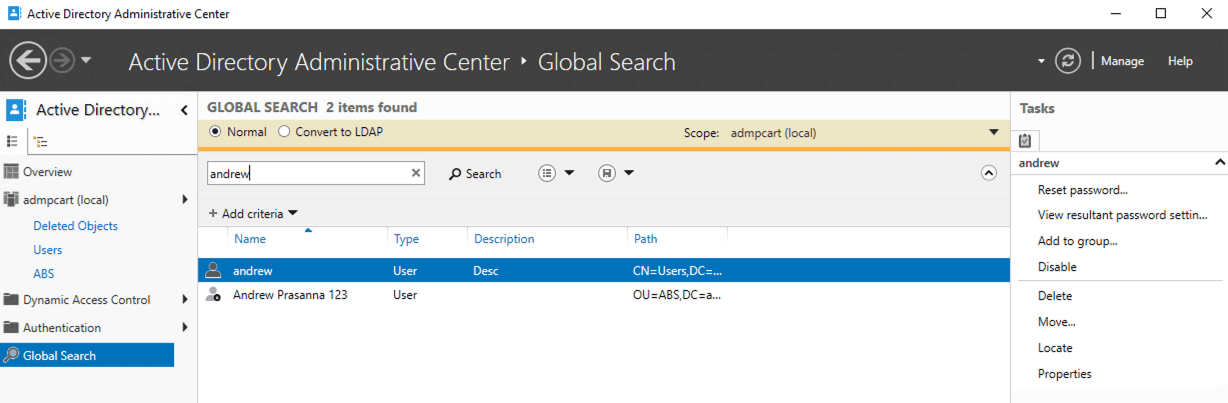Choose Locate task for andrew
The width and height of the screenshot is (1228, 403).
pos(1055,348)
